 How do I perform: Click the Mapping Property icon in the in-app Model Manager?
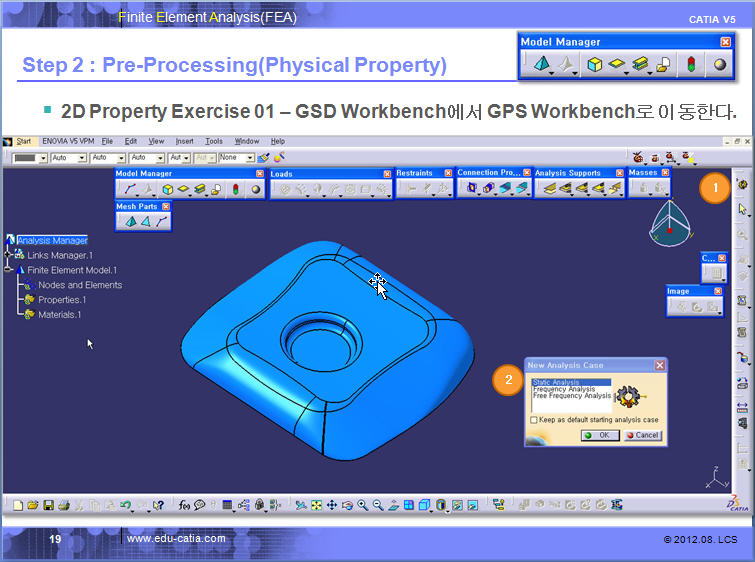click(x=216, y=189)
